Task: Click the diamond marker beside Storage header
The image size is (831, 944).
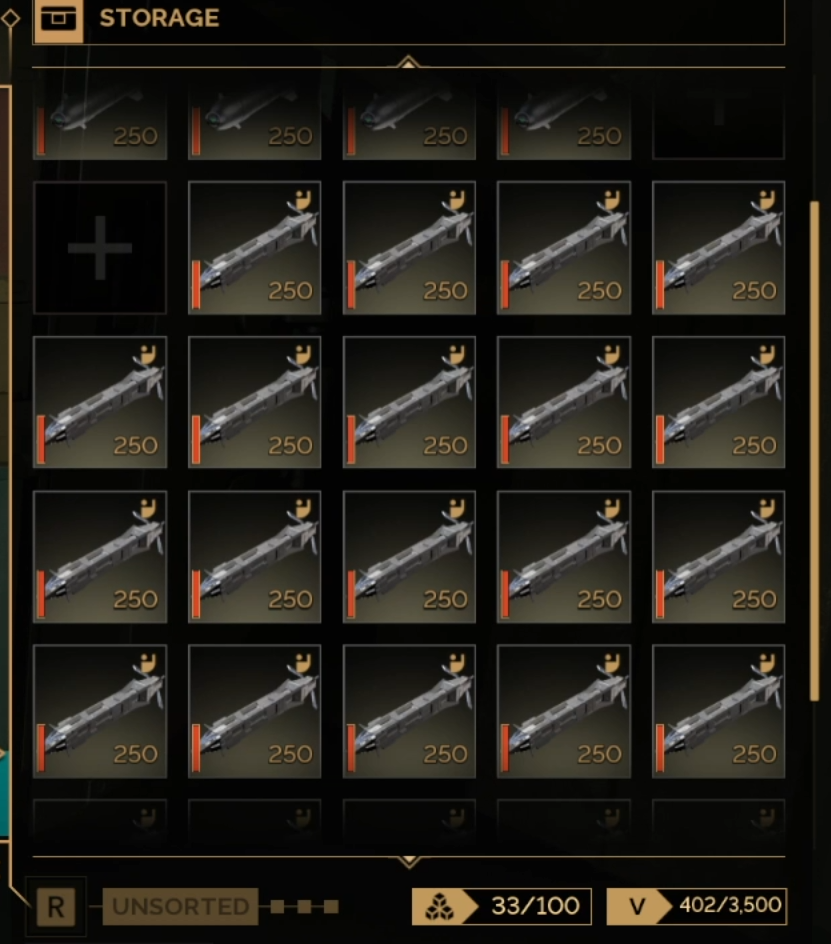Action: (x=10, y=19)
